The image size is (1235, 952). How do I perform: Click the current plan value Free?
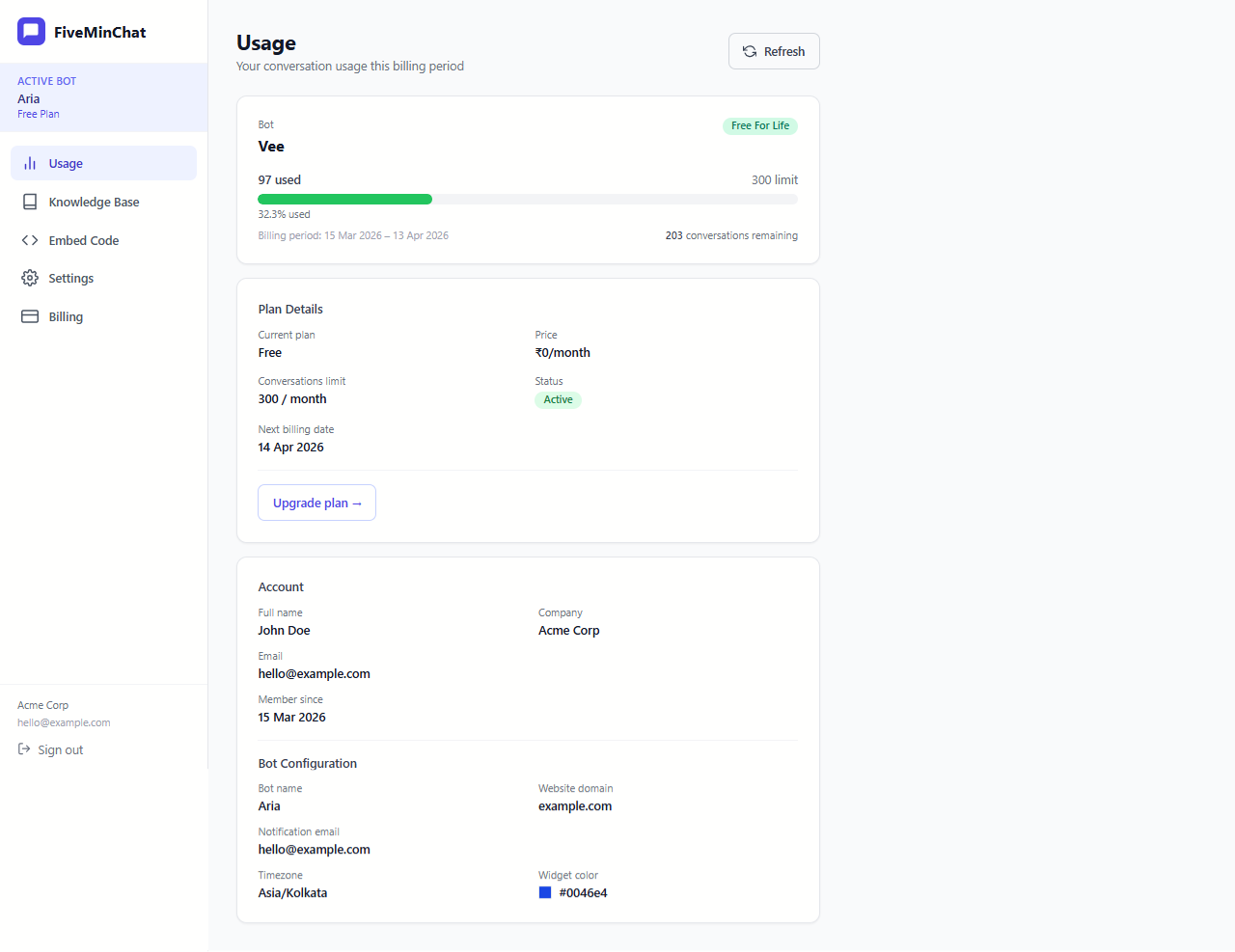coord(269,352)
